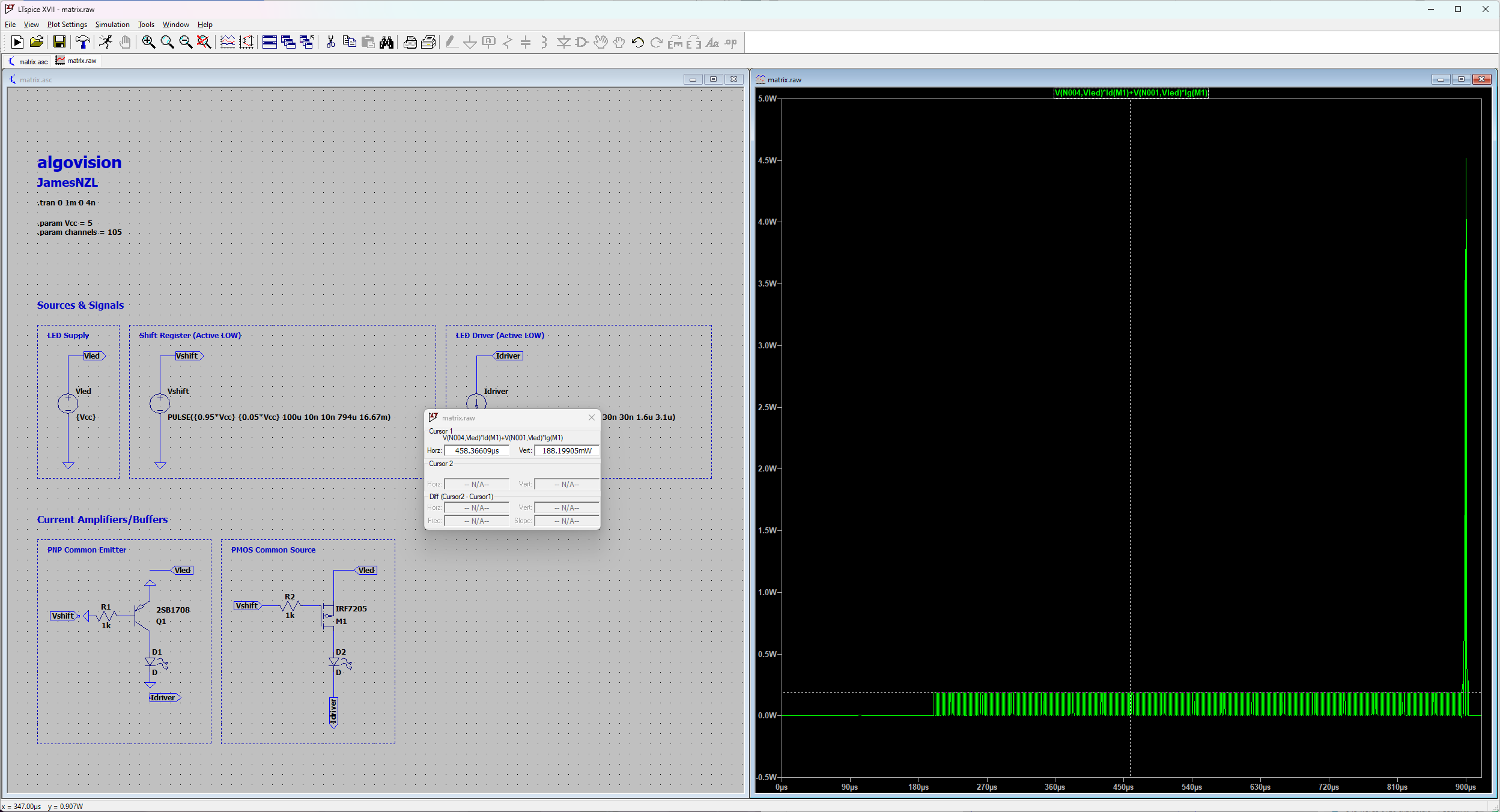Screen dimensions: 1500x812
Task: Click the Autorange plot icon
Action: click(x=246, y=42)
